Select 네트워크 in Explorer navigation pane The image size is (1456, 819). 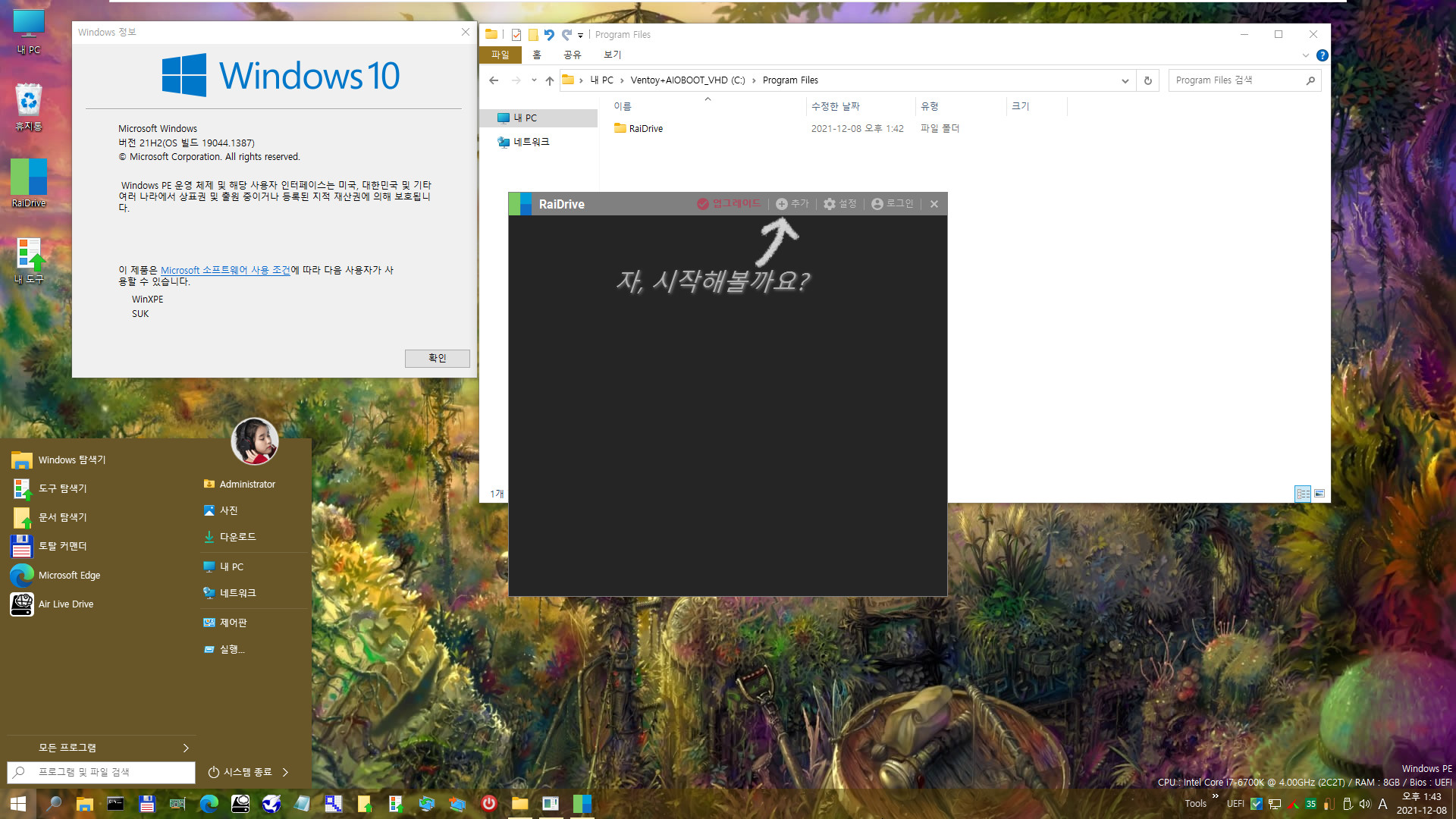pyautogui.click(x=524, y=142)
